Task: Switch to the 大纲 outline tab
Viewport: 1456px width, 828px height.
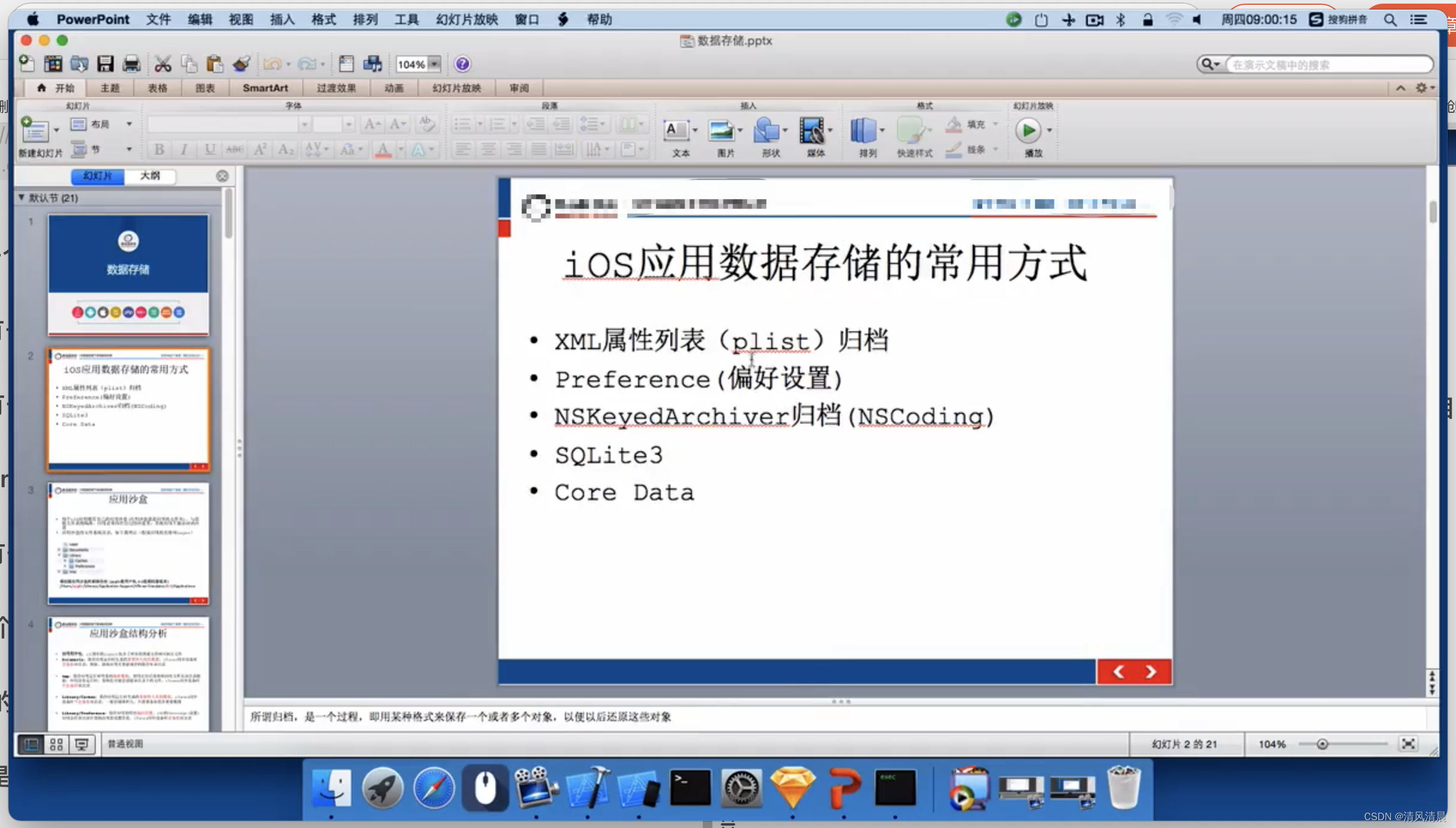Action: pos(150,176)
